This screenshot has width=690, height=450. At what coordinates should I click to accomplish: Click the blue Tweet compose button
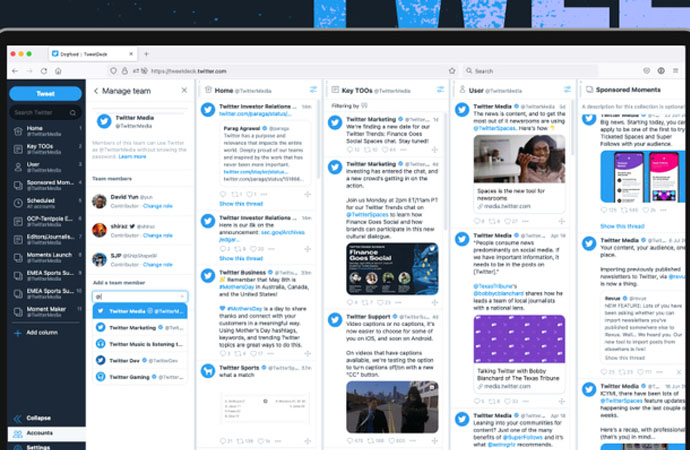(45, 93)
